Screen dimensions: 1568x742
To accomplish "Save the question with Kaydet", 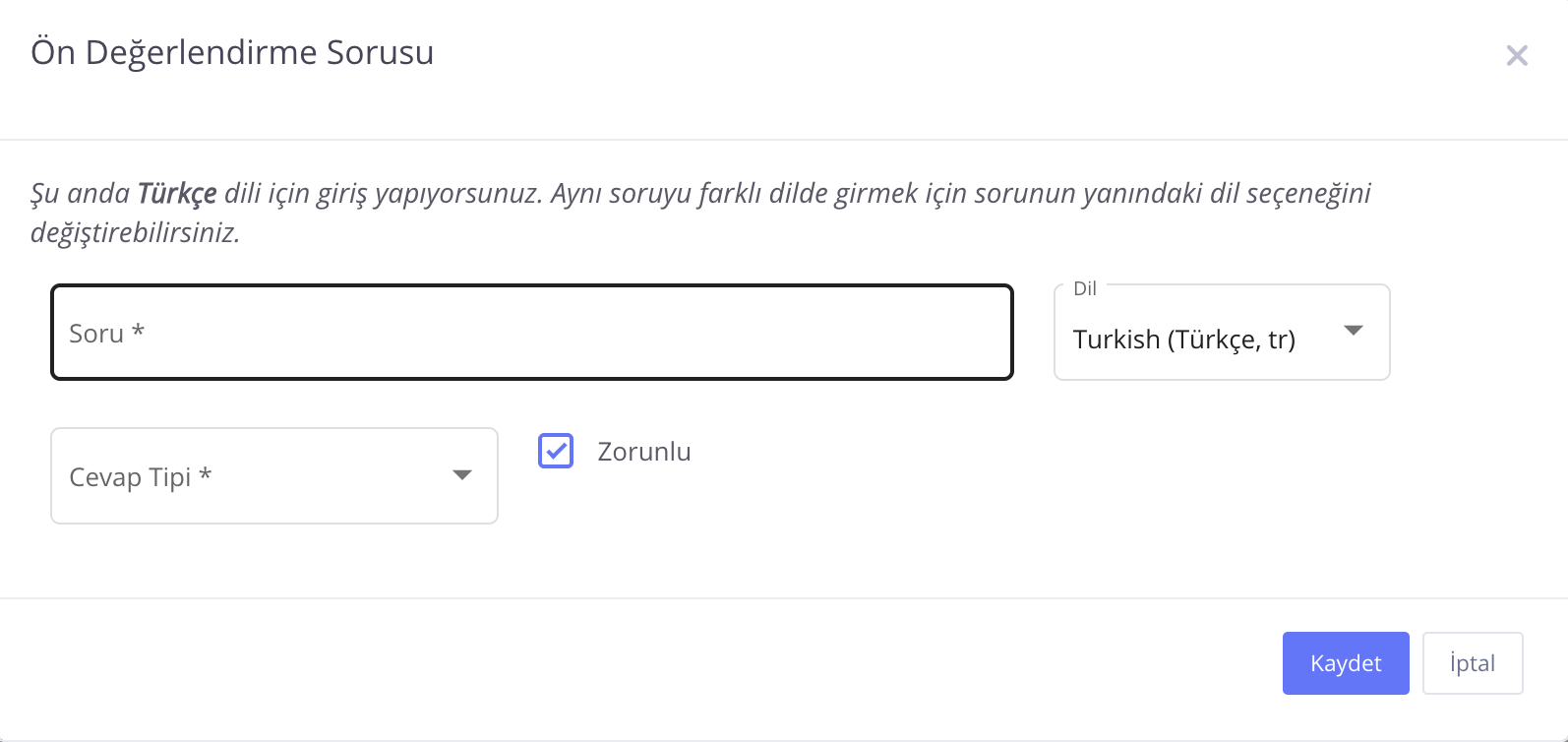I will tap(1345, 663).
